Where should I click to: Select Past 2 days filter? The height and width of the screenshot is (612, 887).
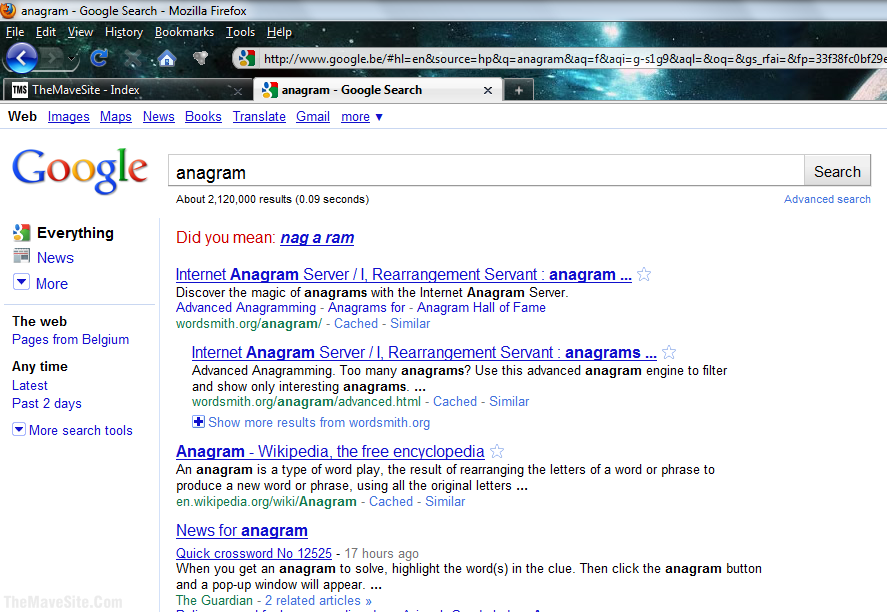[x=47, y=403]
